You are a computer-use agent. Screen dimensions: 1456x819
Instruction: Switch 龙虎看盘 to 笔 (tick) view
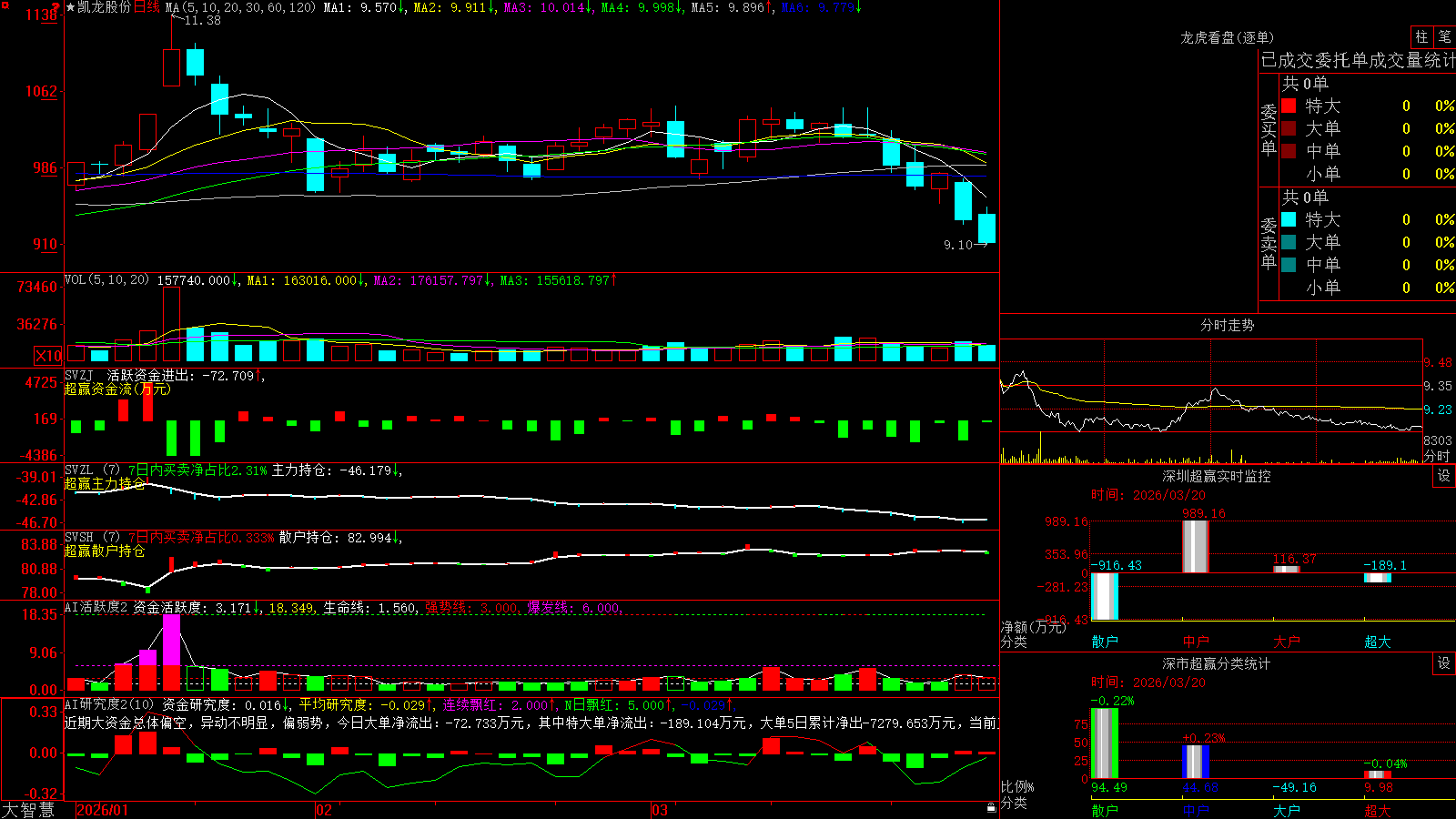(1444, 36)
